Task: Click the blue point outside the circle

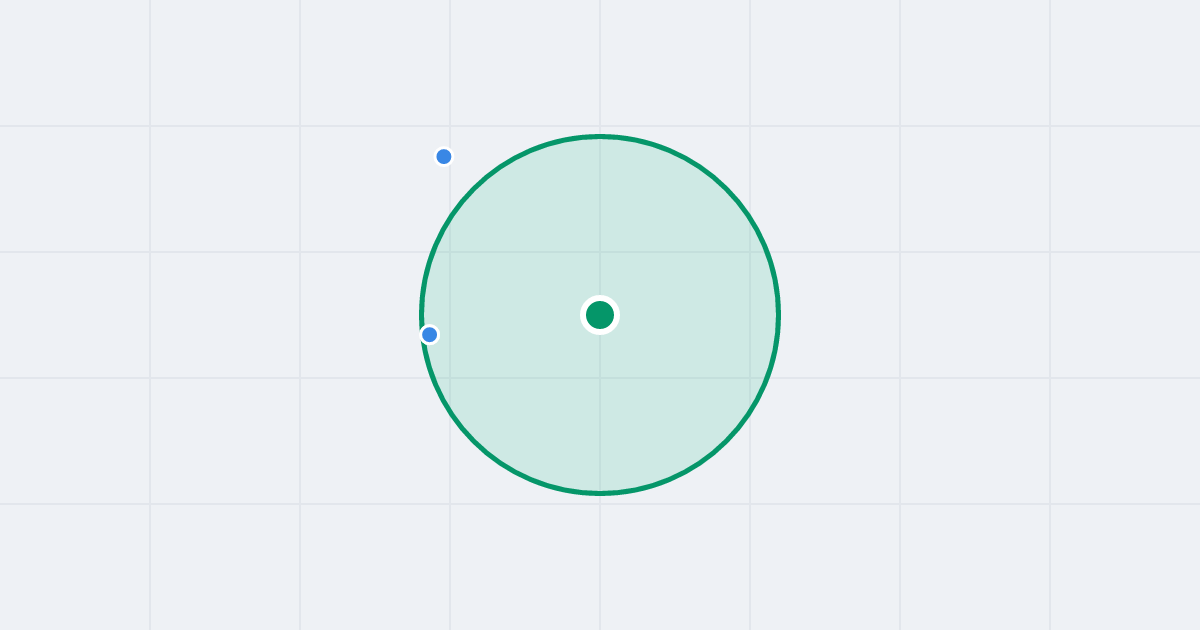Action: click(444, 156)
